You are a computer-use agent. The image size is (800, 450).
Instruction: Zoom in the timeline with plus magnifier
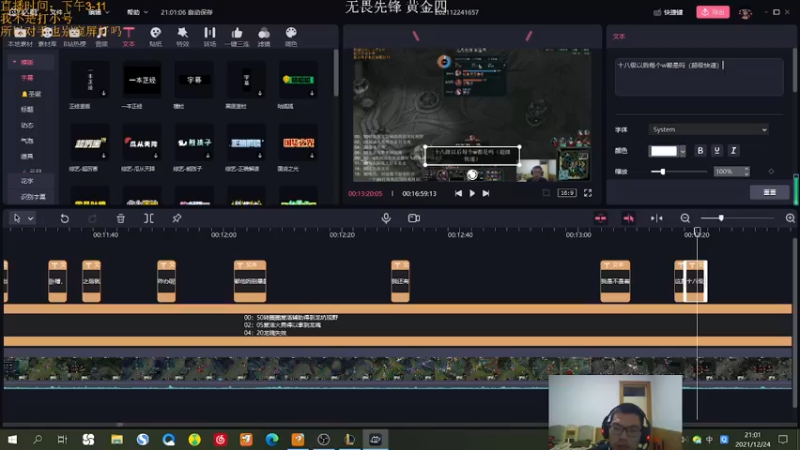pyautogui.click(x=790, y=218)
